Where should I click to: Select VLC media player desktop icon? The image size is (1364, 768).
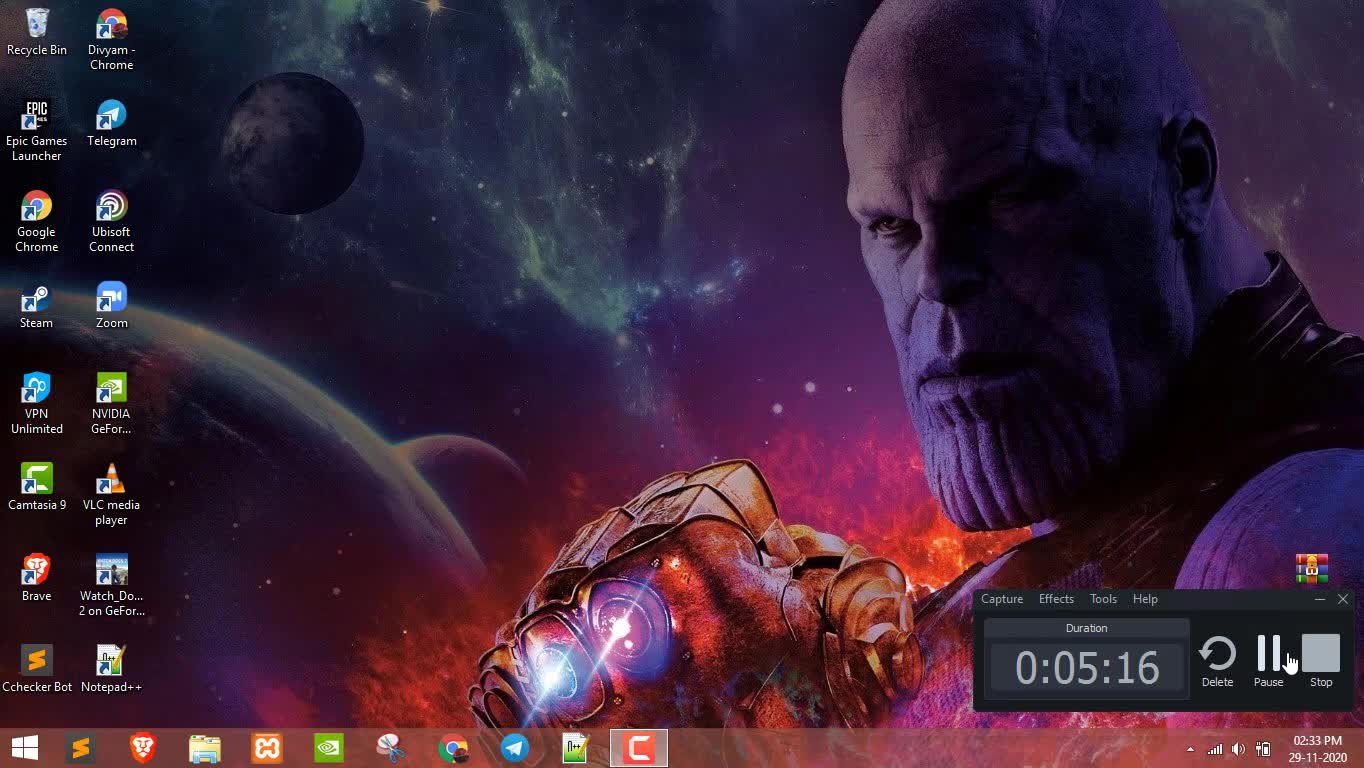pyautogui.click(x=111, y=495)
